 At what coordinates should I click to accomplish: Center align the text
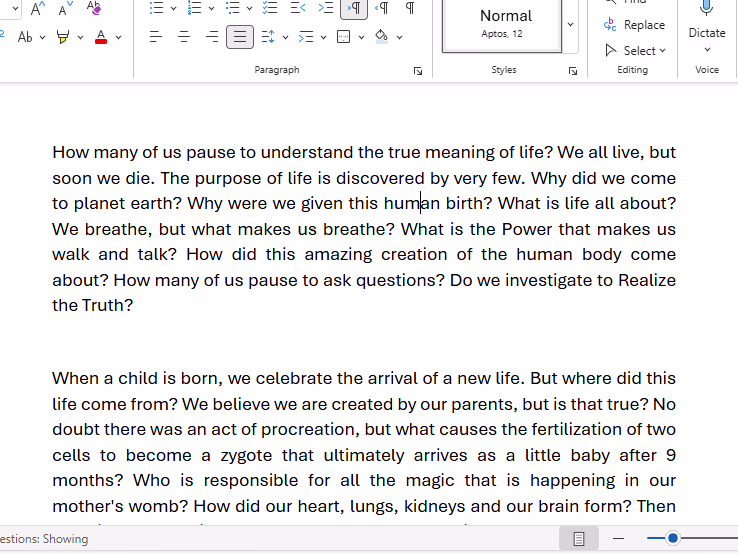click(x=184, y=37)
